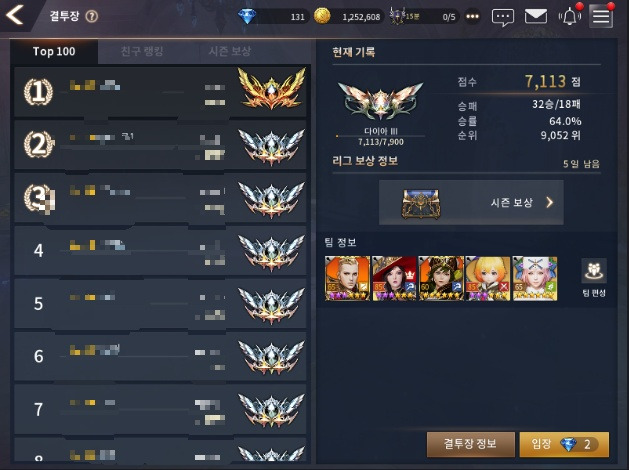Switch to the 친구 랭킹 tab

[x=142, y=51]
